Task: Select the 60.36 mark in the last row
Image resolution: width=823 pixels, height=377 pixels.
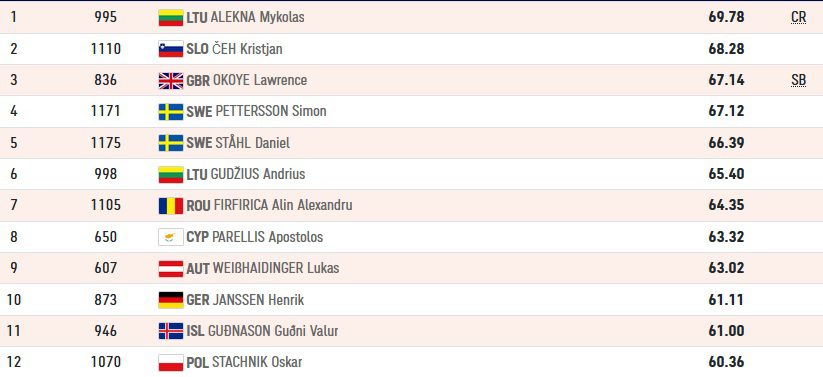Action: pos(726,362)
